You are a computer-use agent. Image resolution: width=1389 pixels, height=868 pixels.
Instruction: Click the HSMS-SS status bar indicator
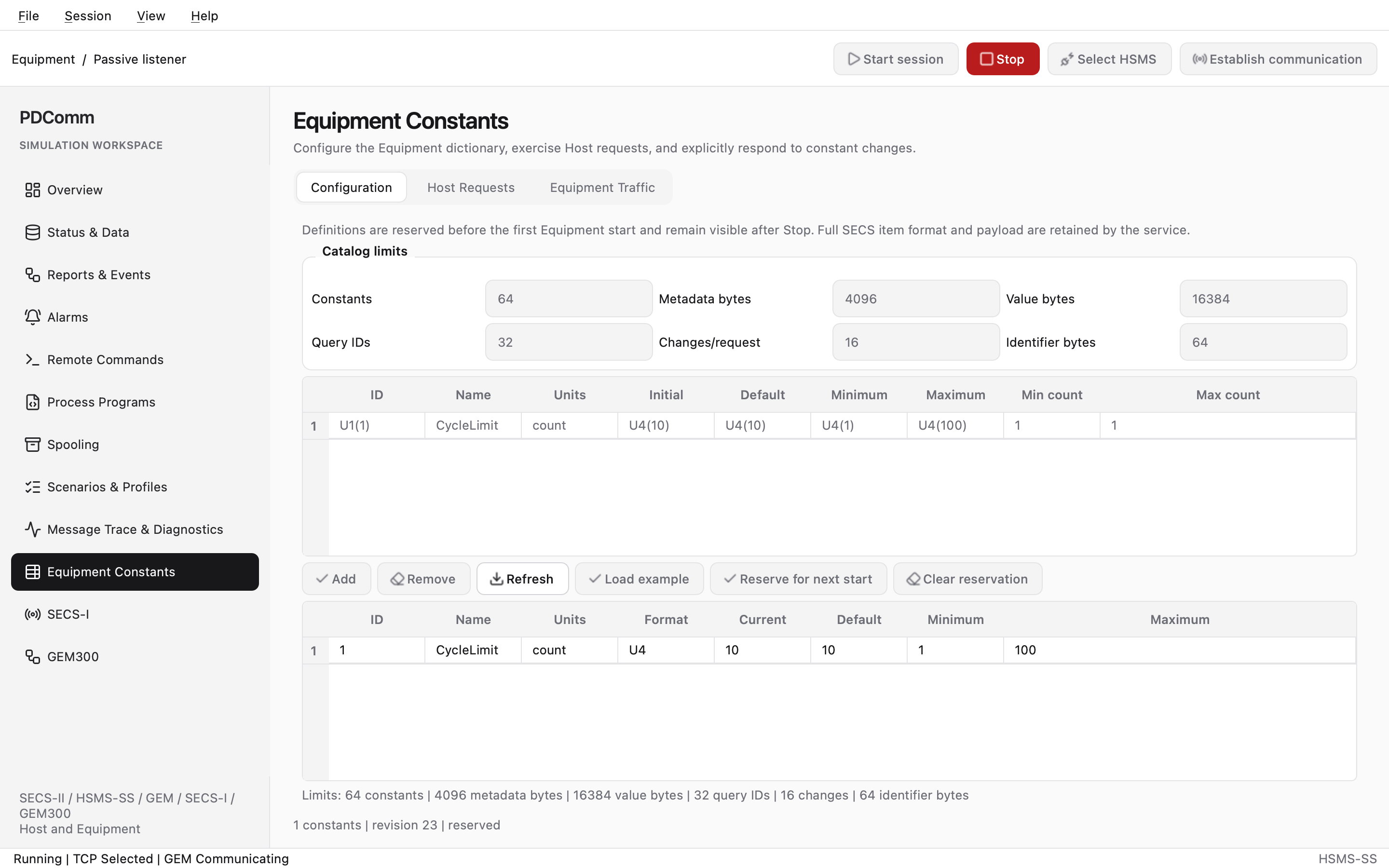point(1347,859)
